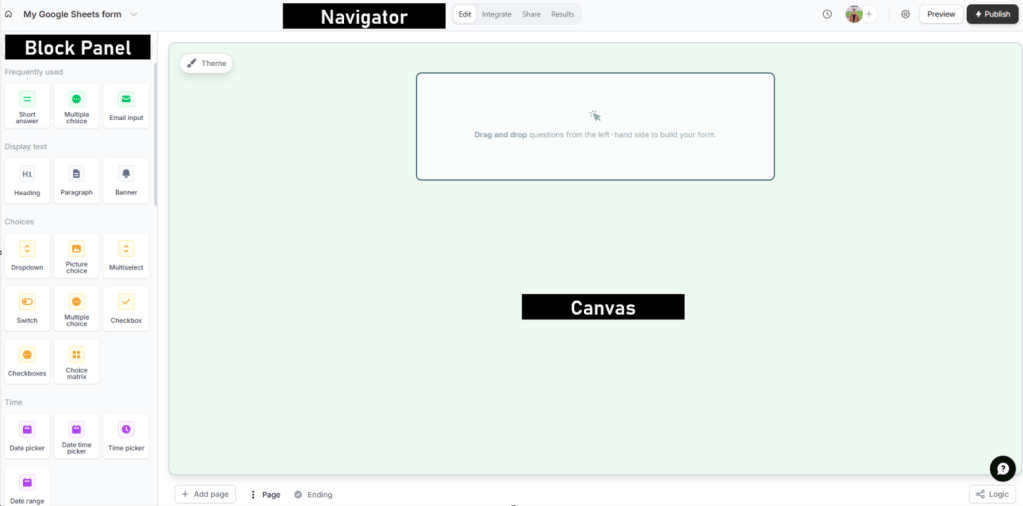This screenshot has height=506, width=1023.
Task: Click the Publish button
Action: (x=991, y=14)
